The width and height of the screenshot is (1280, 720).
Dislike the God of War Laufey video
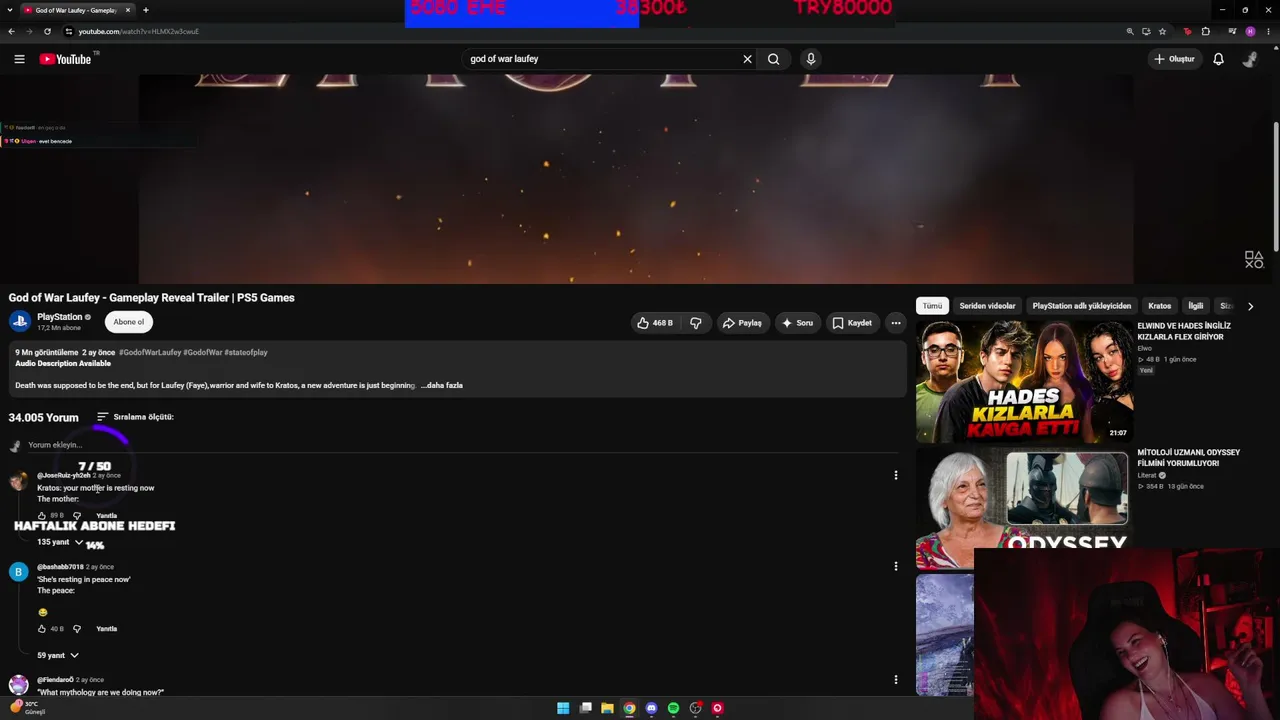[696, 323]
